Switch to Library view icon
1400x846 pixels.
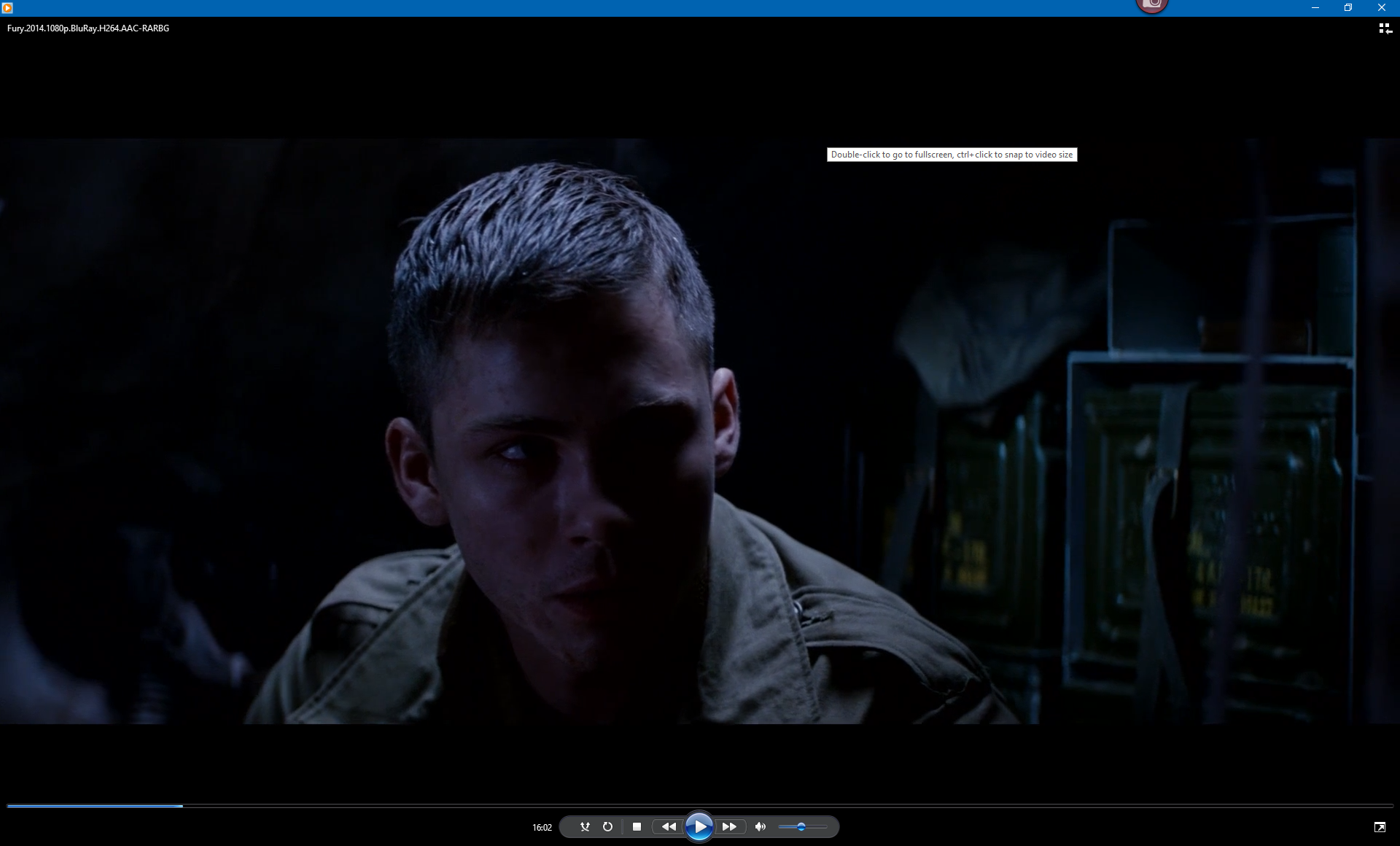coord(1385,28)
